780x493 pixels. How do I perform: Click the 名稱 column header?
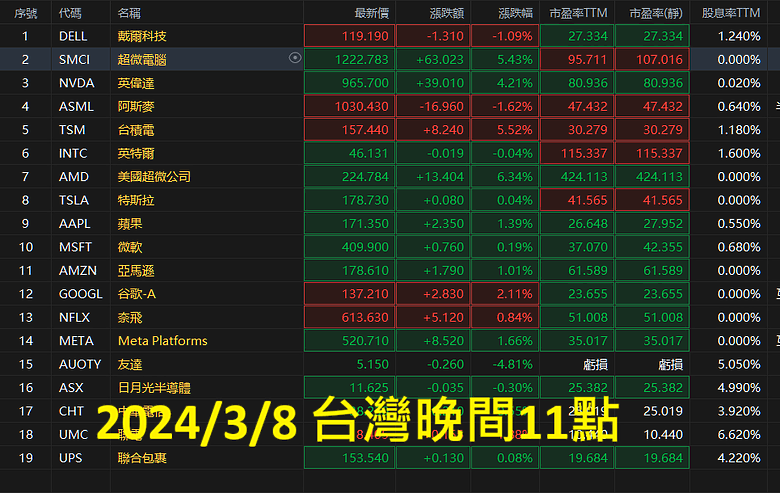point(129,13)
